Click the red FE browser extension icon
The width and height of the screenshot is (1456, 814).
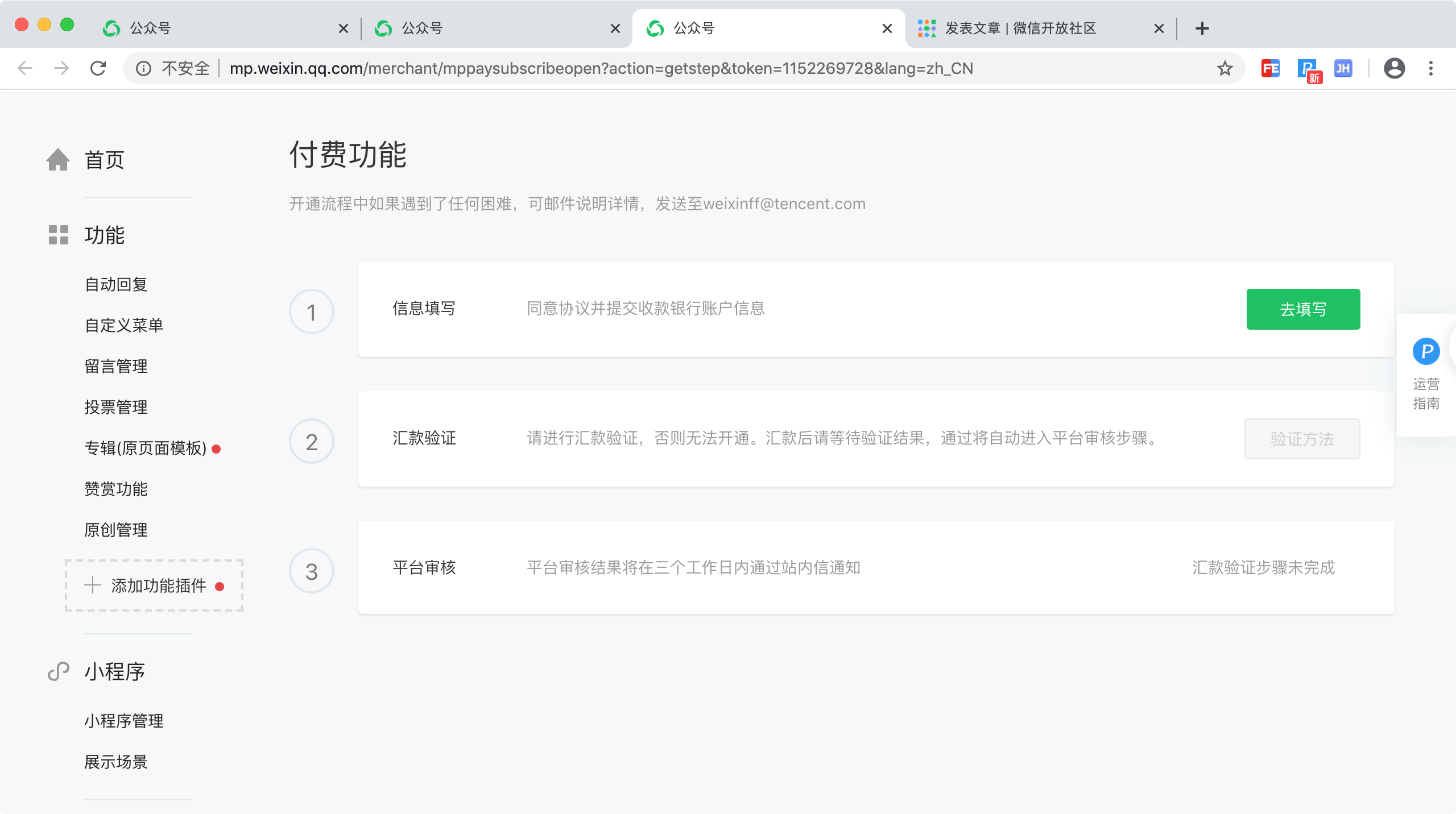click(x=1270, y=69)
